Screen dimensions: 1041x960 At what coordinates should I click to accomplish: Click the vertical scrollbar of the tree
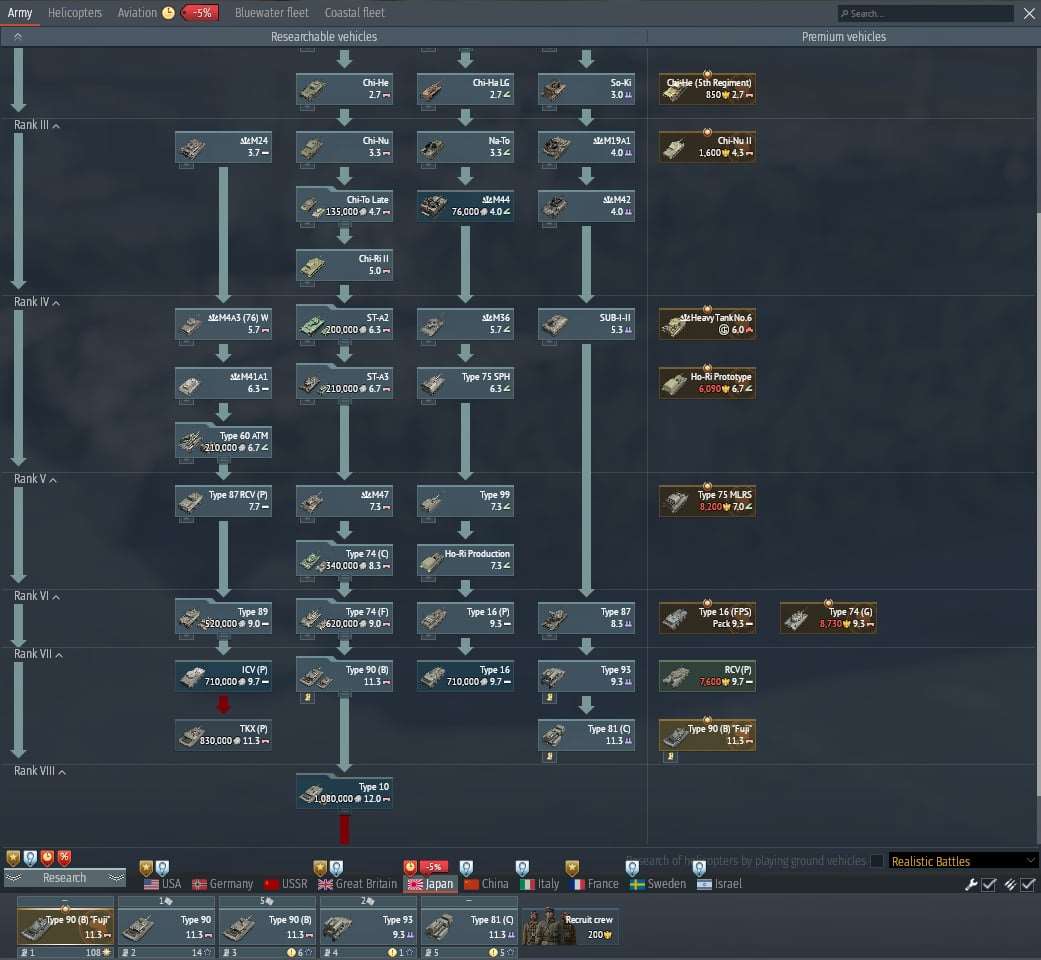click(x=1037, y=505)
